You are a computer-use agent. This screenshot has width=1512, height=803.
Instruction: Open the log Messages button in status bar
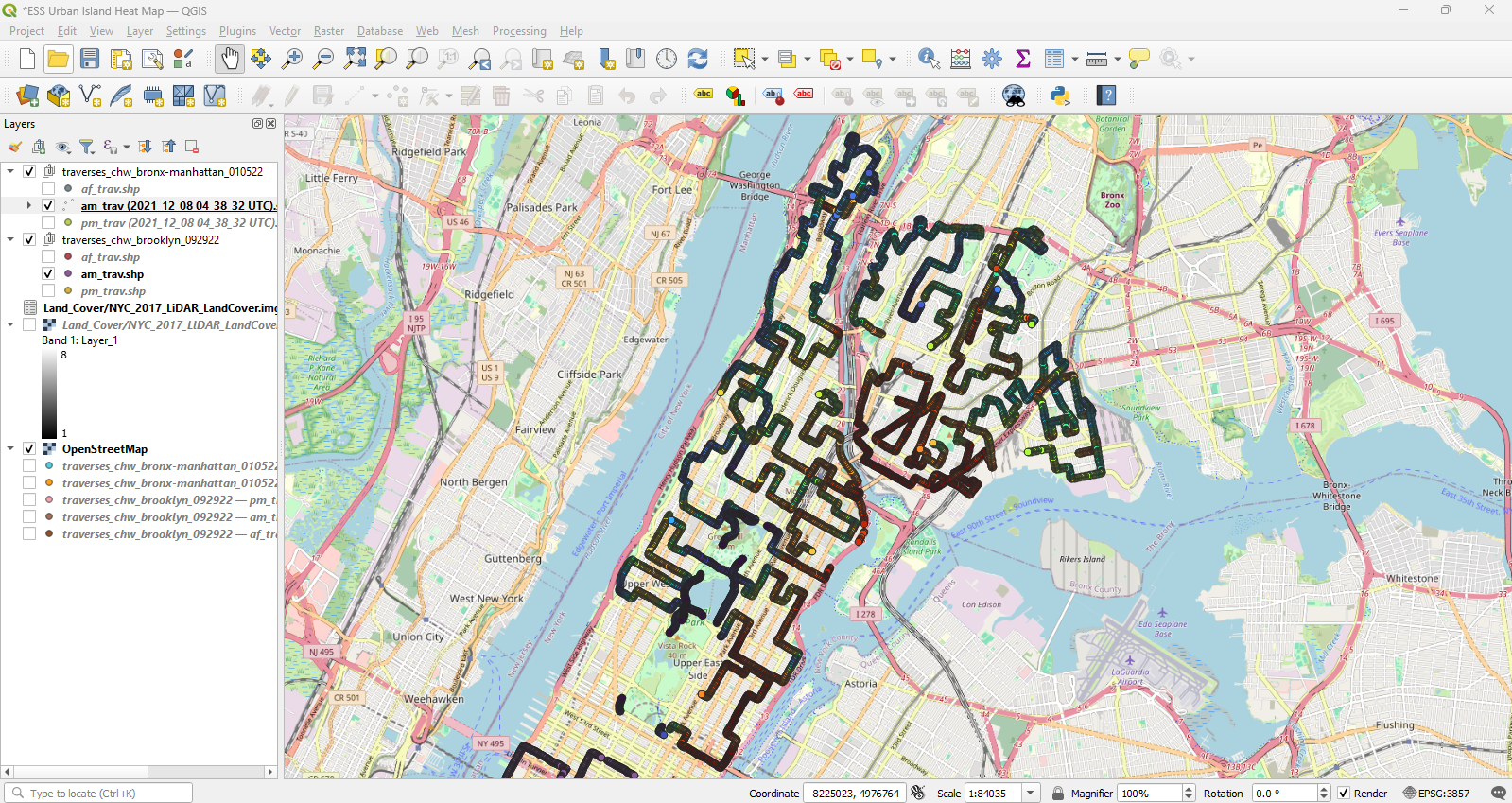(x=1498, y=794)
